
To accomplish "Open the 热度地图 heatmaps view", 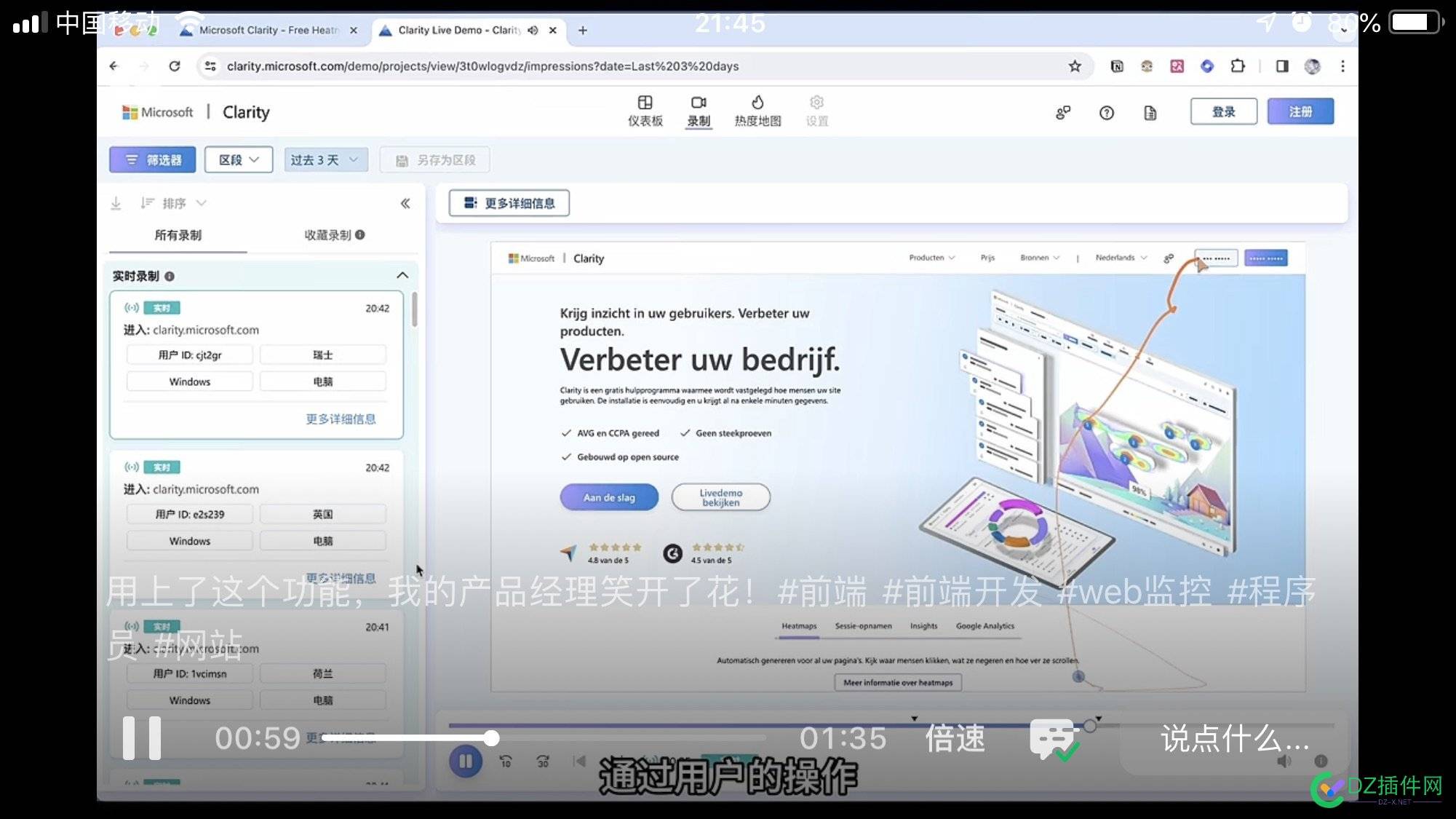I will point(757,111).
